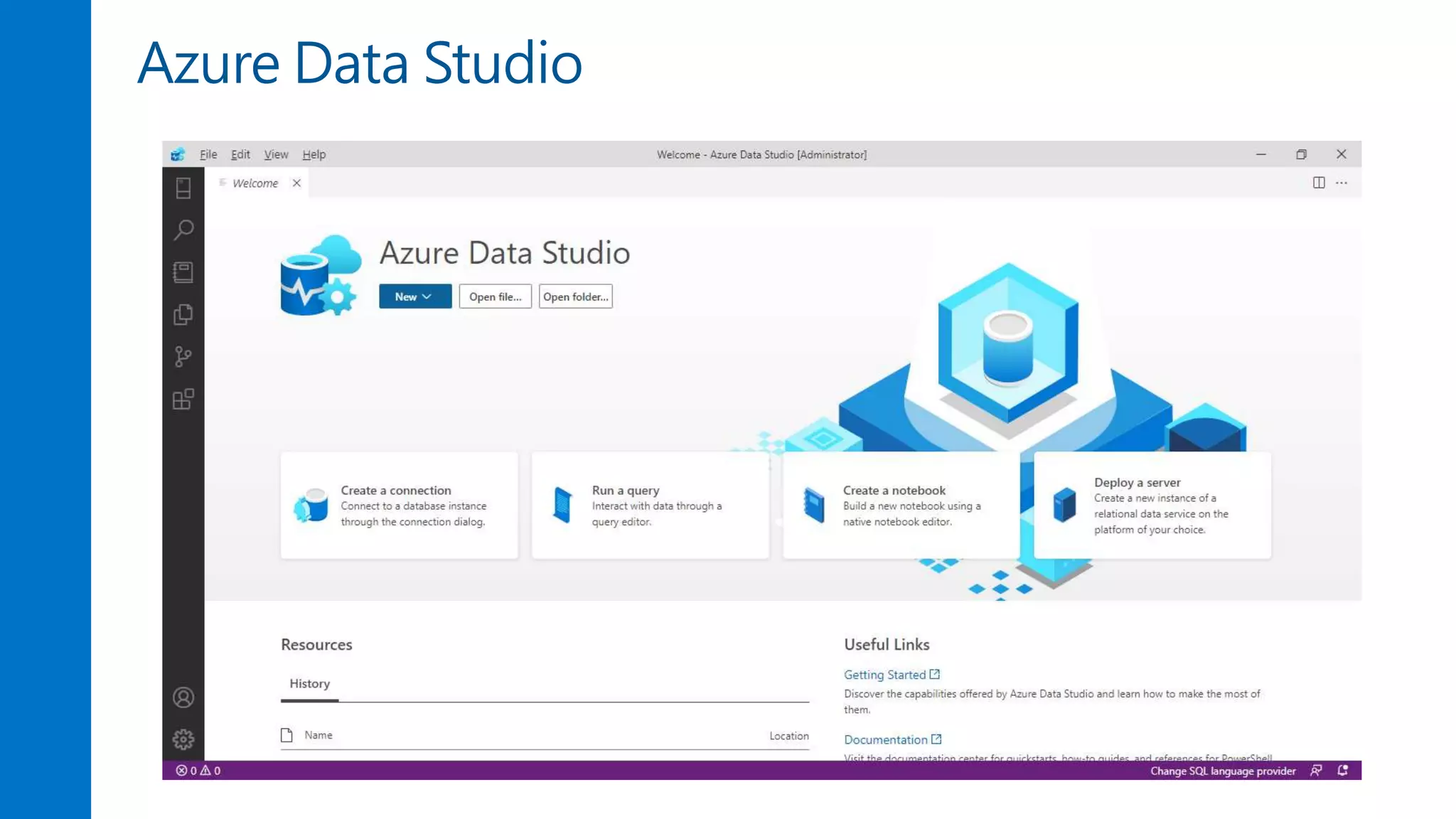Open the View menu
Screen dimensions: 1456x819
pyautogui.click(x=276, y=154)
